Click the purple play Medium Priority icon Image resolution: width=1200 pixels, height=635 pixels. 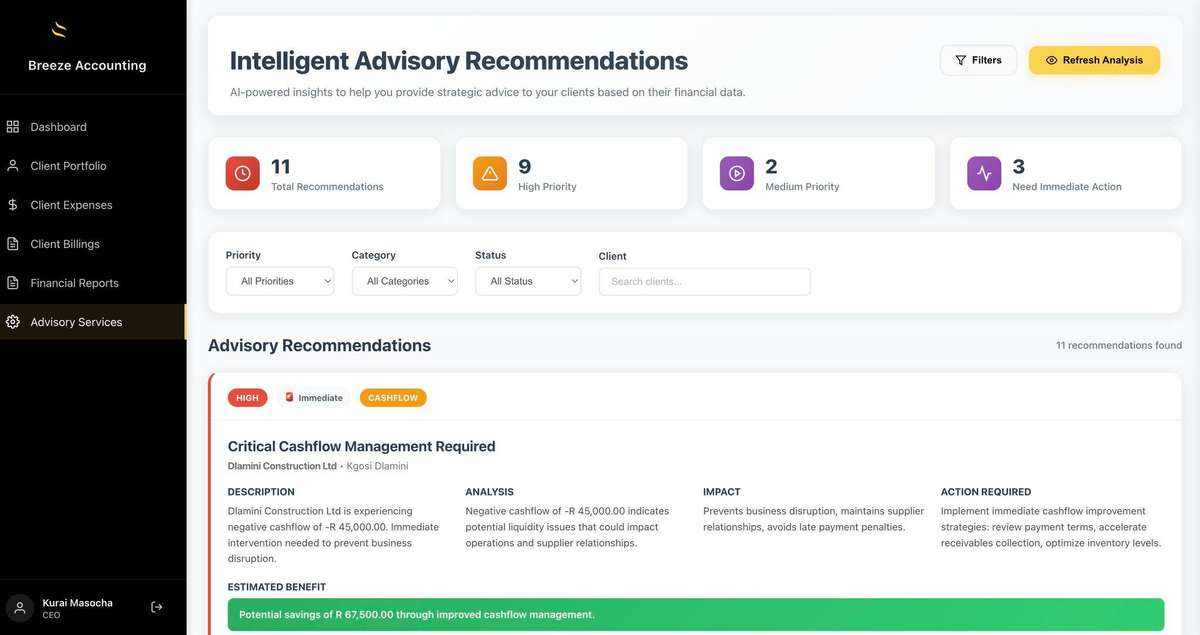point(737,174)
